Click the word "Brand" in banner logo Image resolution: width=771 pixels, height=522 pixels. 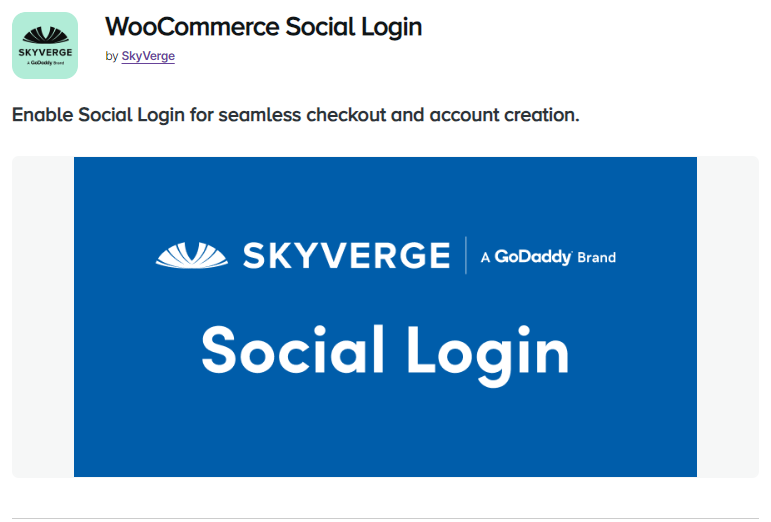coord(596,258)
